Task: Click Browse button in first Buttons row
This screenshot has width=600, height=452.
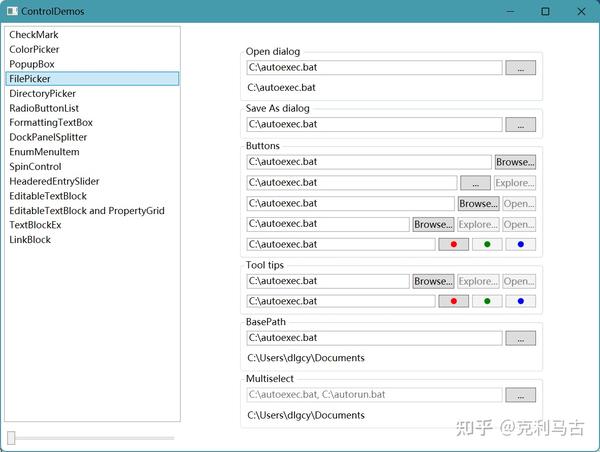Action: [515, 162]
